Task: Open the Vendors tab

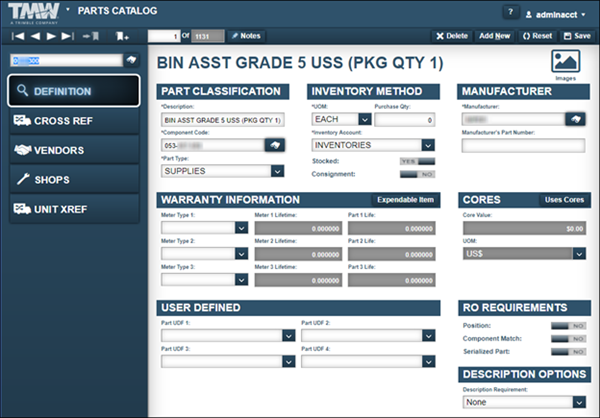Action: point(74,150)
